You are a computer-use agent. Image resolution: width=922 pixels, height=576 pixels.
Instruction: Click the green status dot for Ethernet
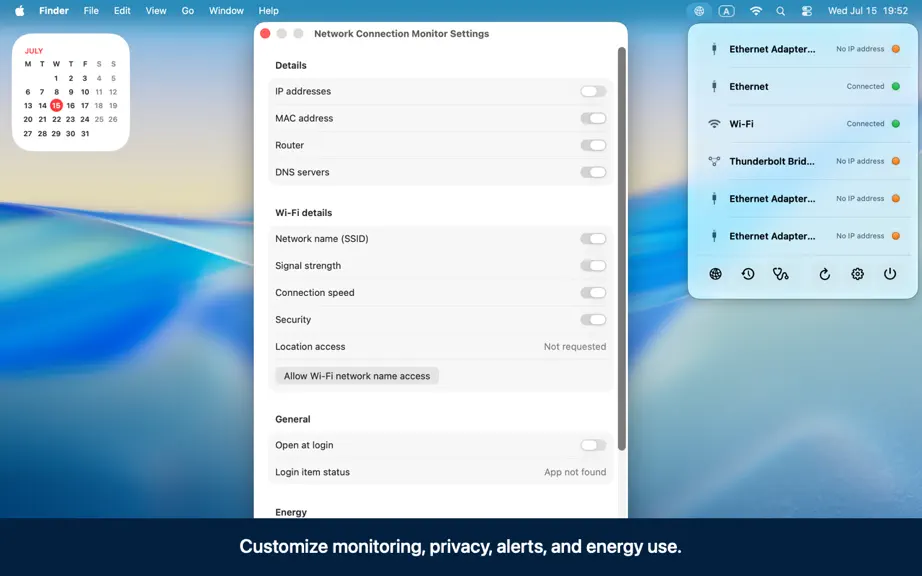coord(896,86)
